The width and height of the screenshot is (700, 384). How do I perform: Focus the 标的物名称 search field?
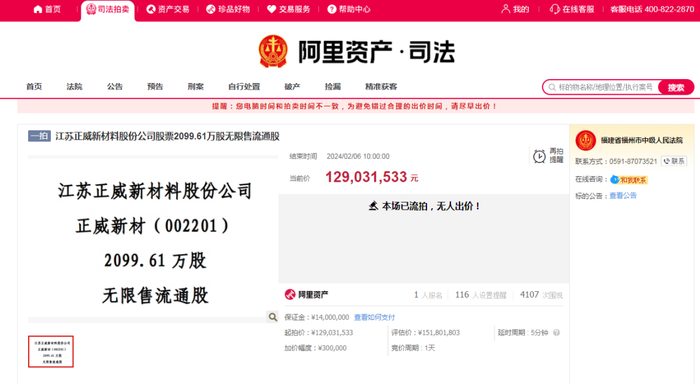[605, 88]
